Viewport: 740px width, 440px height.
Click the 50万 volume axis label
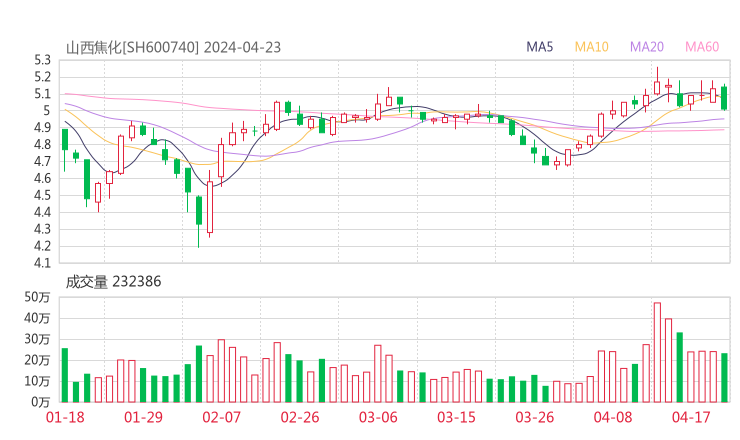(37, 297)
